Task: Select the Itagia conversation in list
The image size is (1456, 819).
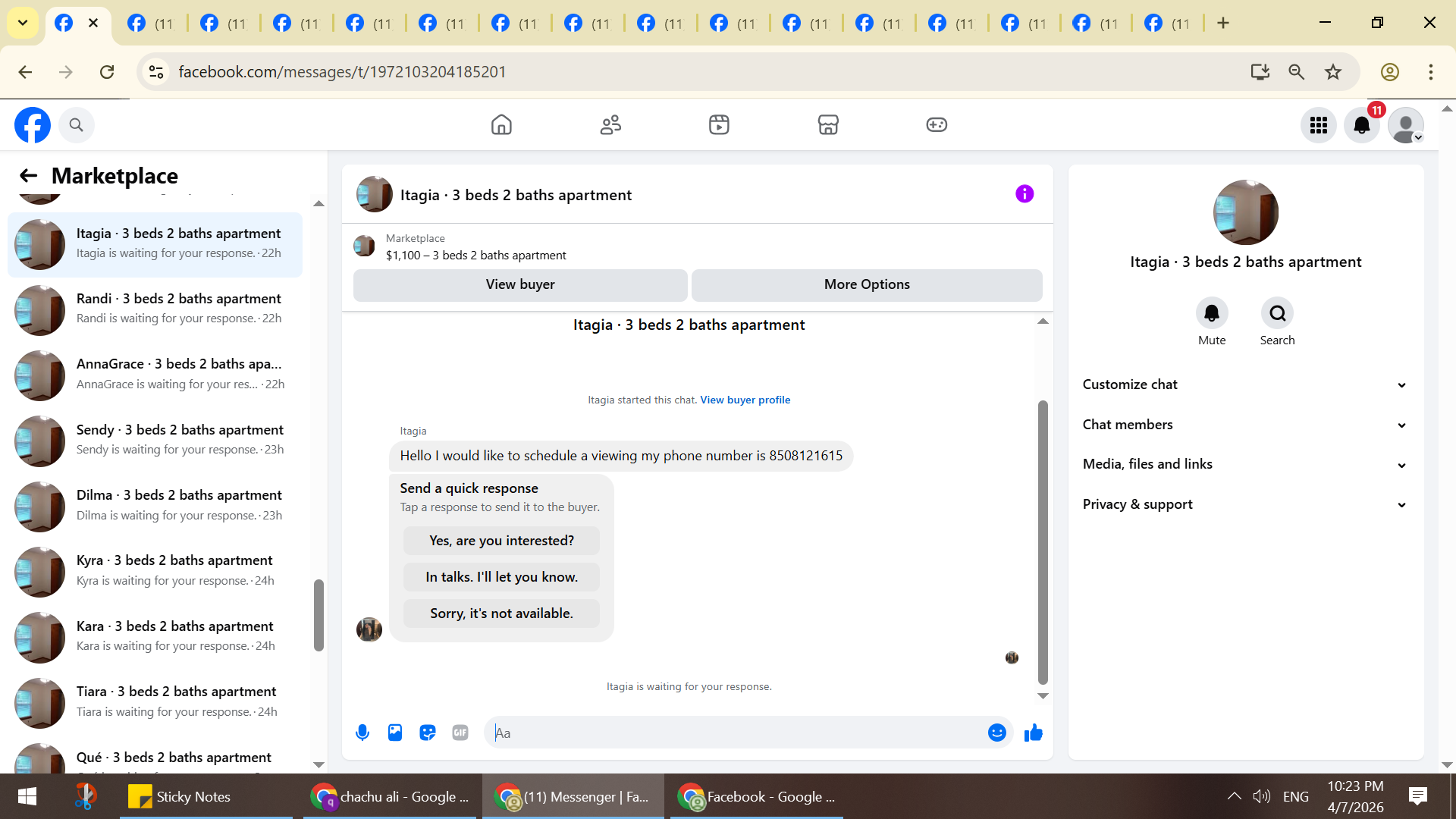Action: [x=155, y=244]
